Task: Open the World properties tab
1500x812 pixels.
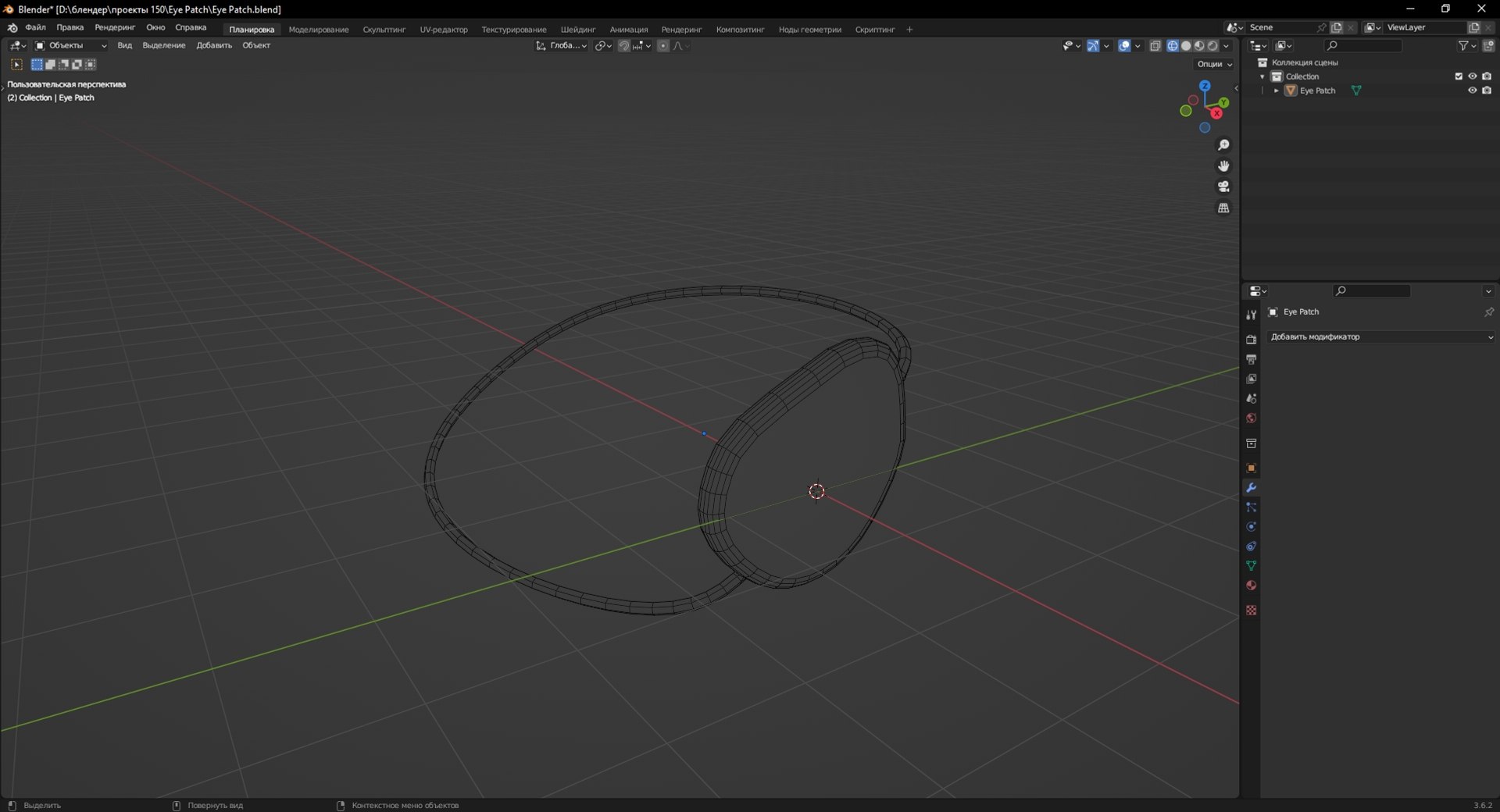Action: (x=1251, y=418)
